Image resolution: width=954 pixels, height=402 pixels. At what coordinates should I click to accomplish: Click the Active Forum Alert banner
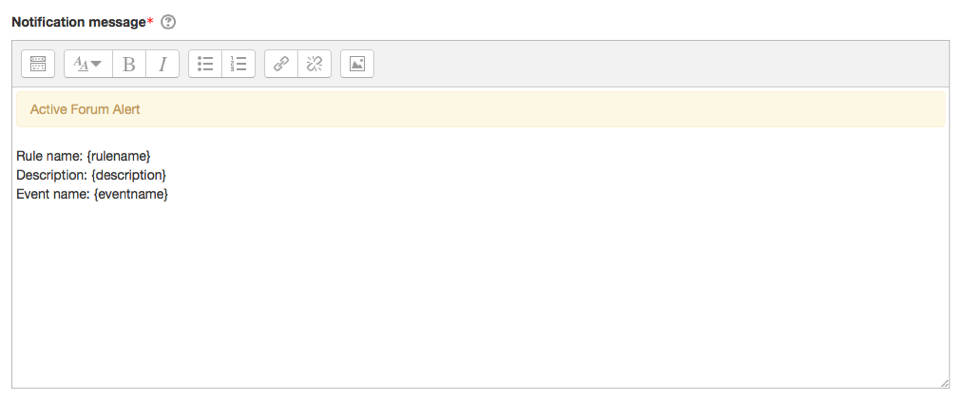pos(480,109)
